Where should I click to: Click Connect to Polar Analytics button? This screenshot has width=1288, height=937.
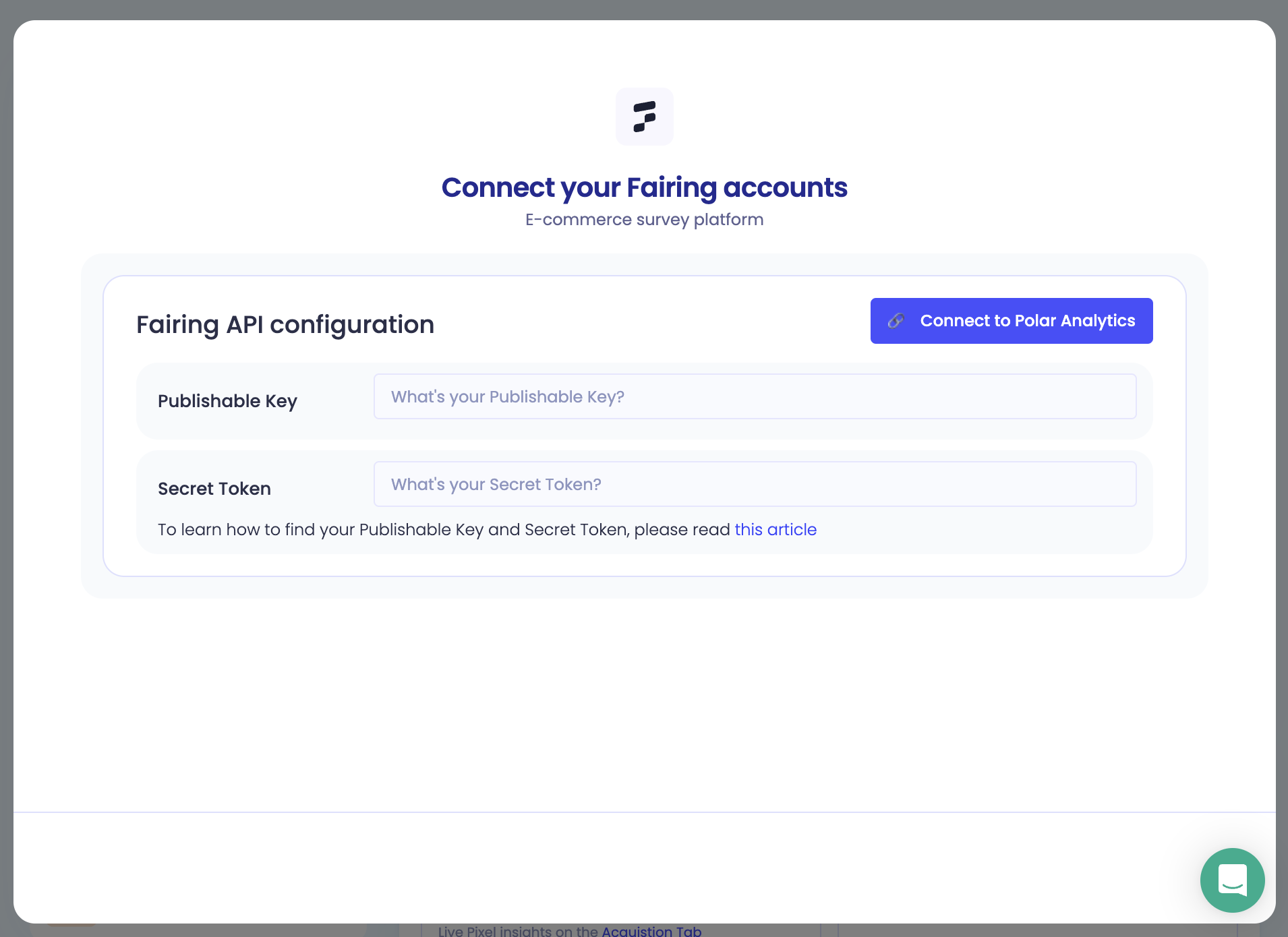1012,321
